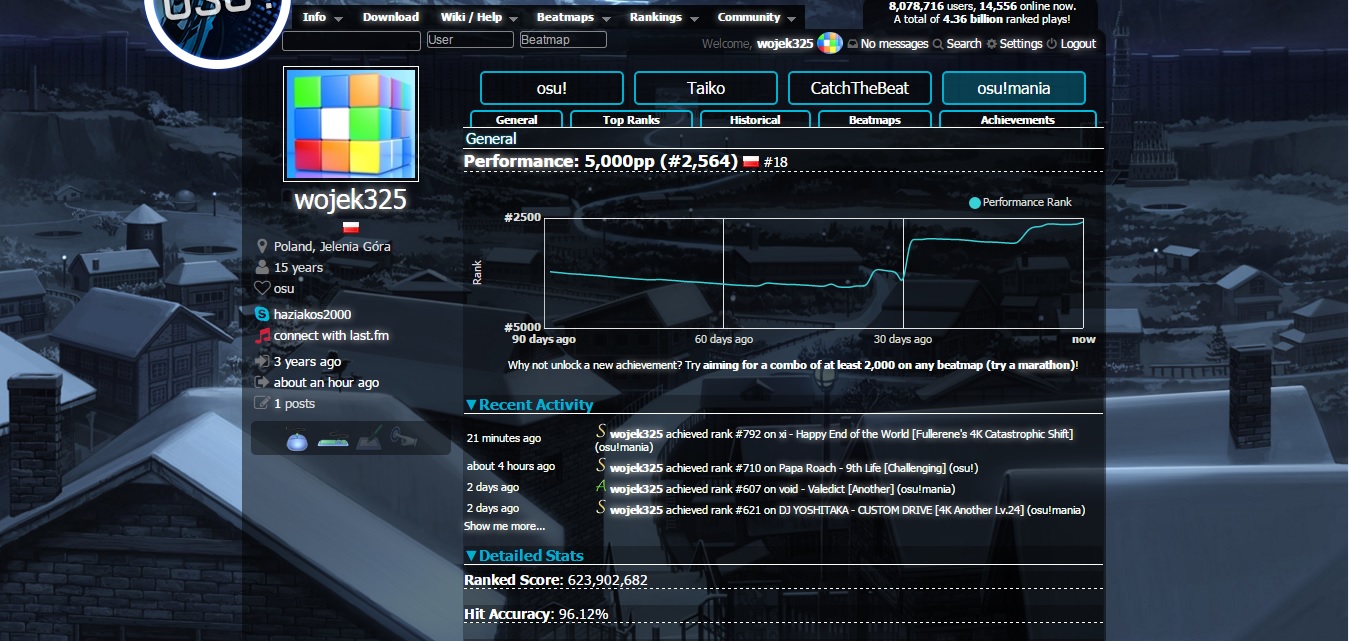Click the last.fm music note icon

[x=263, y=336]
